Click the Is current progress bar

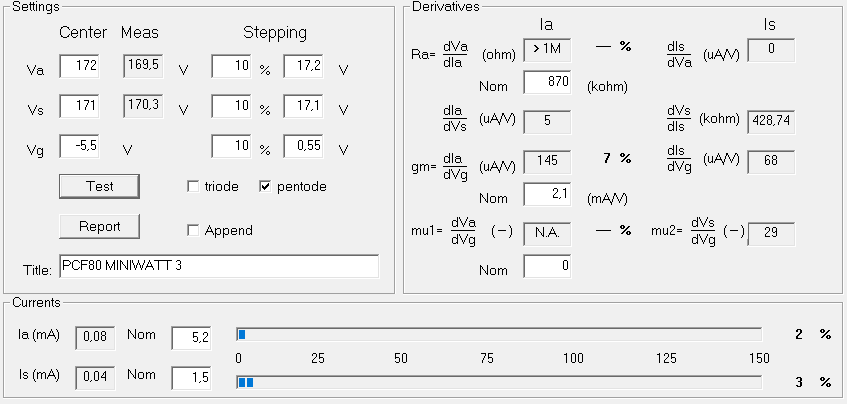click(x=499, y=382)
